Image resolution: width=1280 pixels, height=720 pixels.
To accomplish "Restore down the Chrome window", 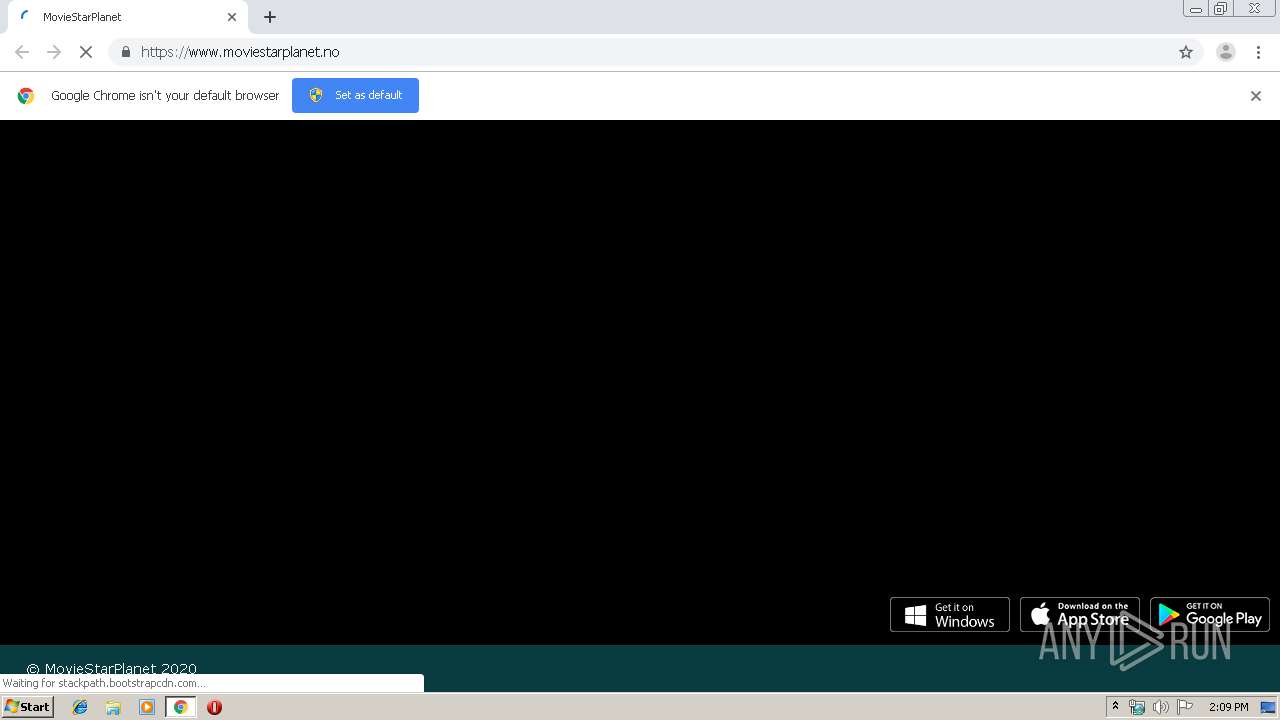I will pos(1221,9).
